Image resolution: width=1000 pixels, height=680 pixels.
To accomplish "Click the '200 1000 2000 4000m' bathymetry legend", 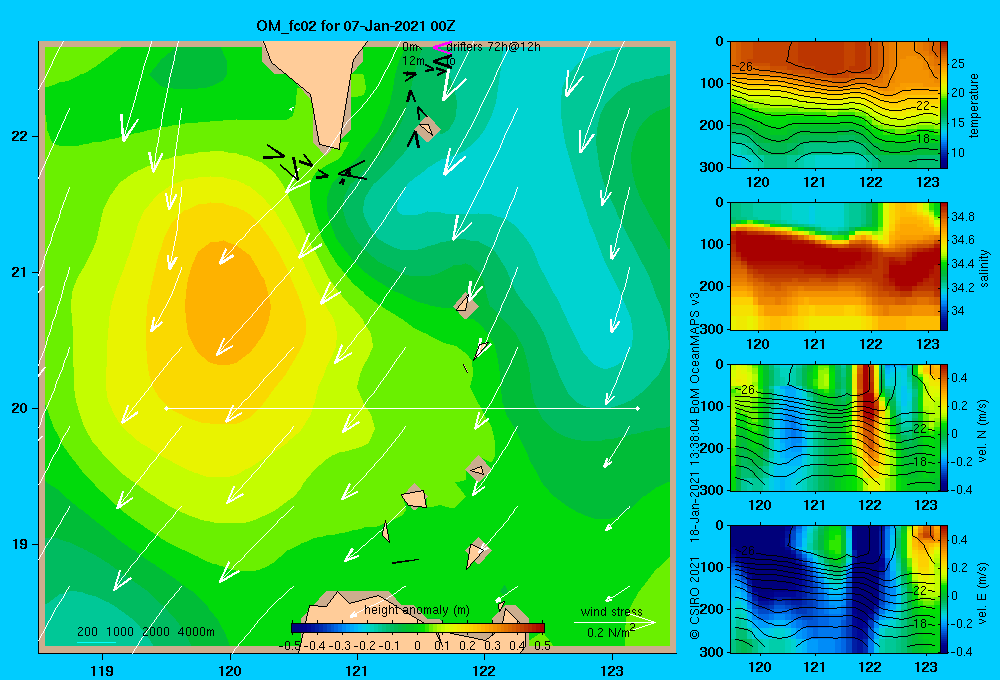I will tap(146, 632).
